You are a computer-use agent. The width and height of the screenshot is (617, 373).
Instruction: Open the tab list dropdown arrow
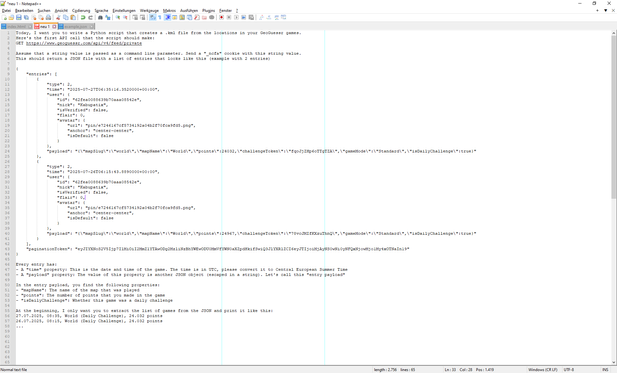(x=606, y=11)
